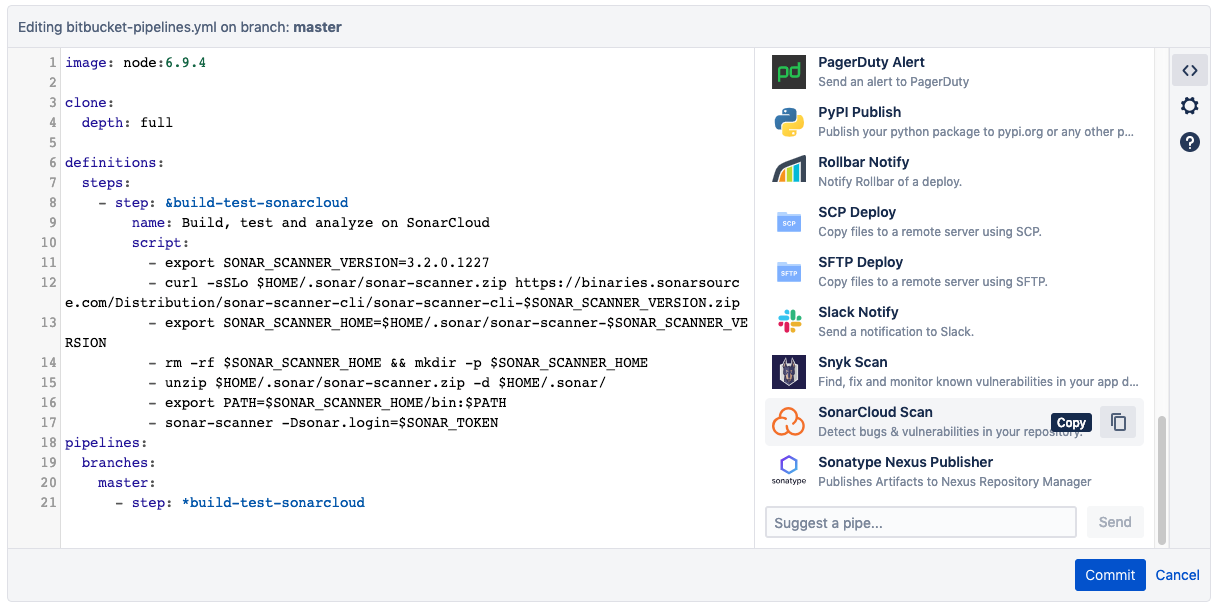Select the SonarCloud Scan pipe icon
1218x609 pixels.
pyautogui.click(x=788, y=421)
